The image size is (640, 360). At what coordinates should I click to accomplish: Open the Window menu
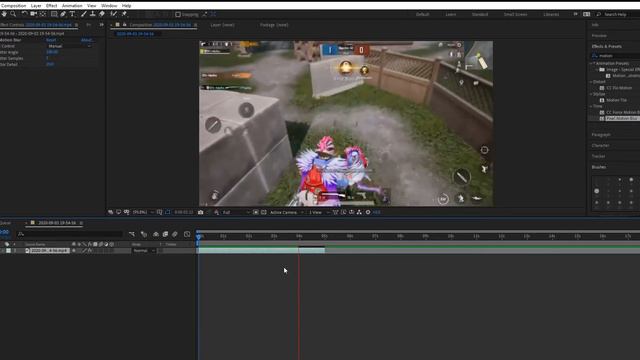pos(109,6)
